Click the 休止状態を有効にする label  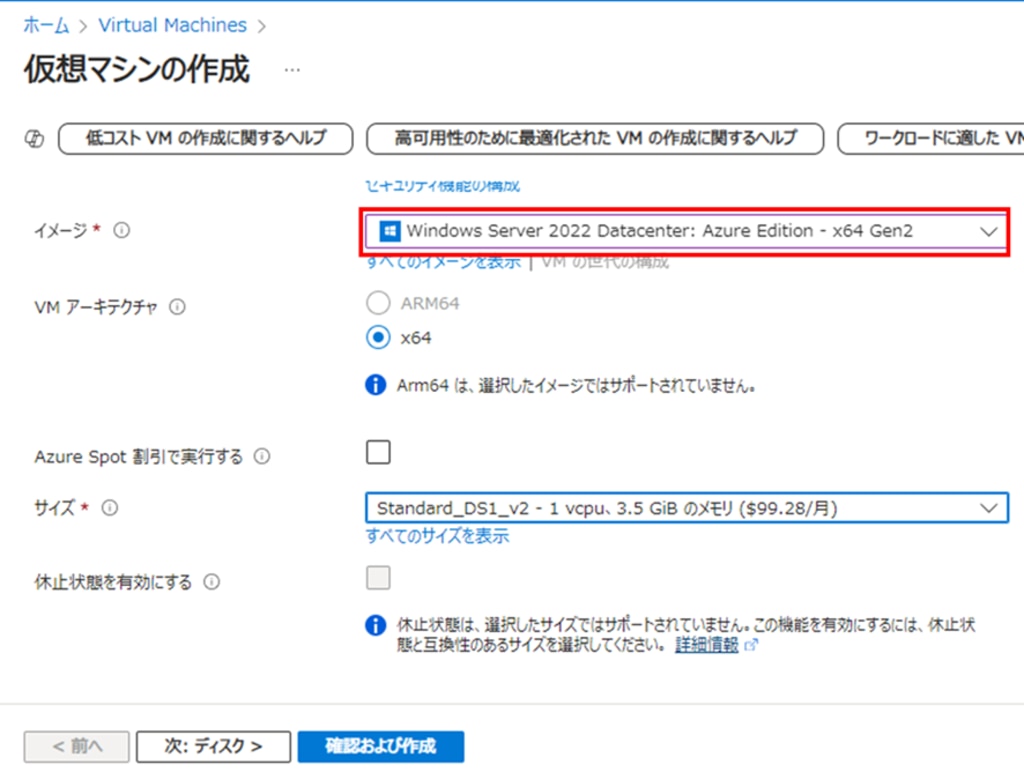113,581
